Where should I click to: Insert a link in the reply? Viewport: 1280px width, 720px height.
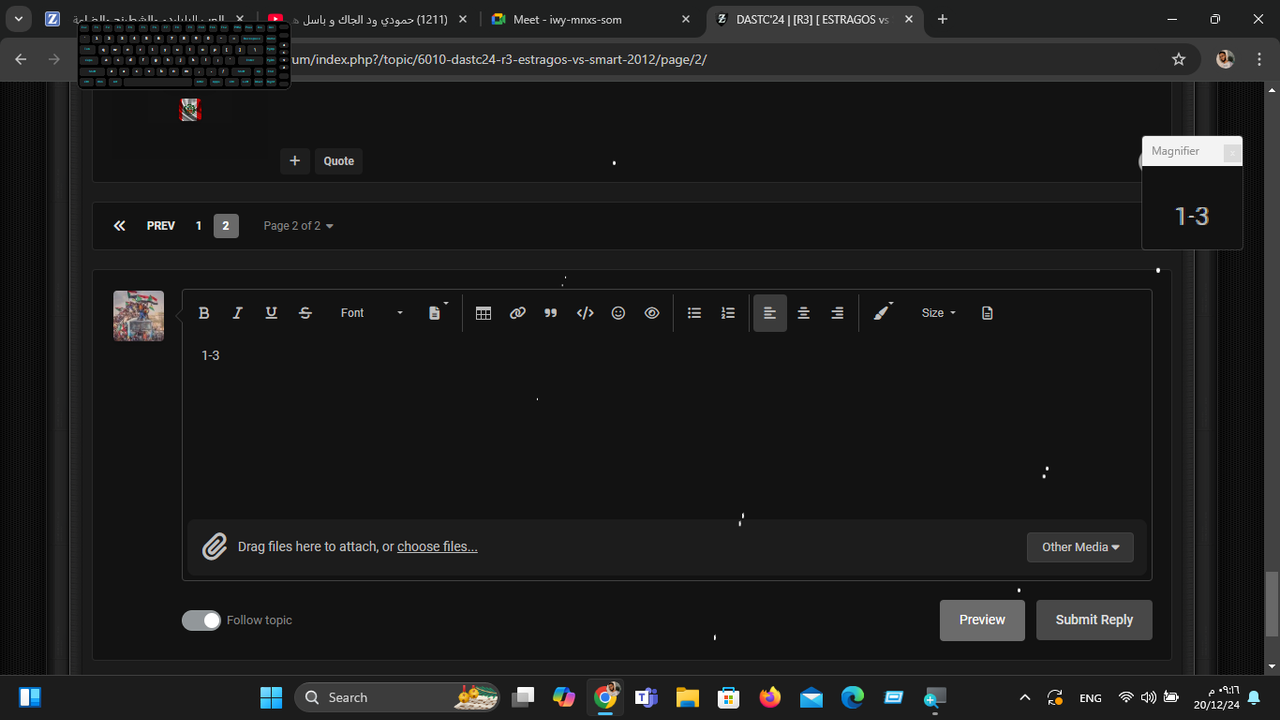click(x=517, y=313)
